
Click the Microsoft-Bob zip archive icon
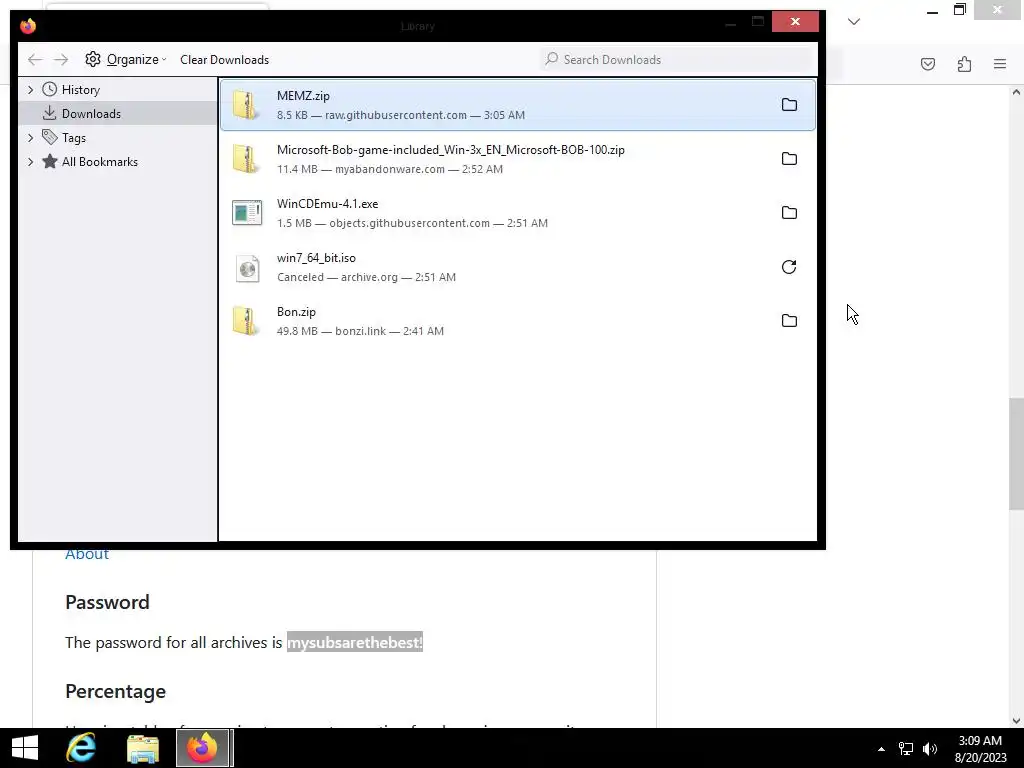click(x=247, y=159)
